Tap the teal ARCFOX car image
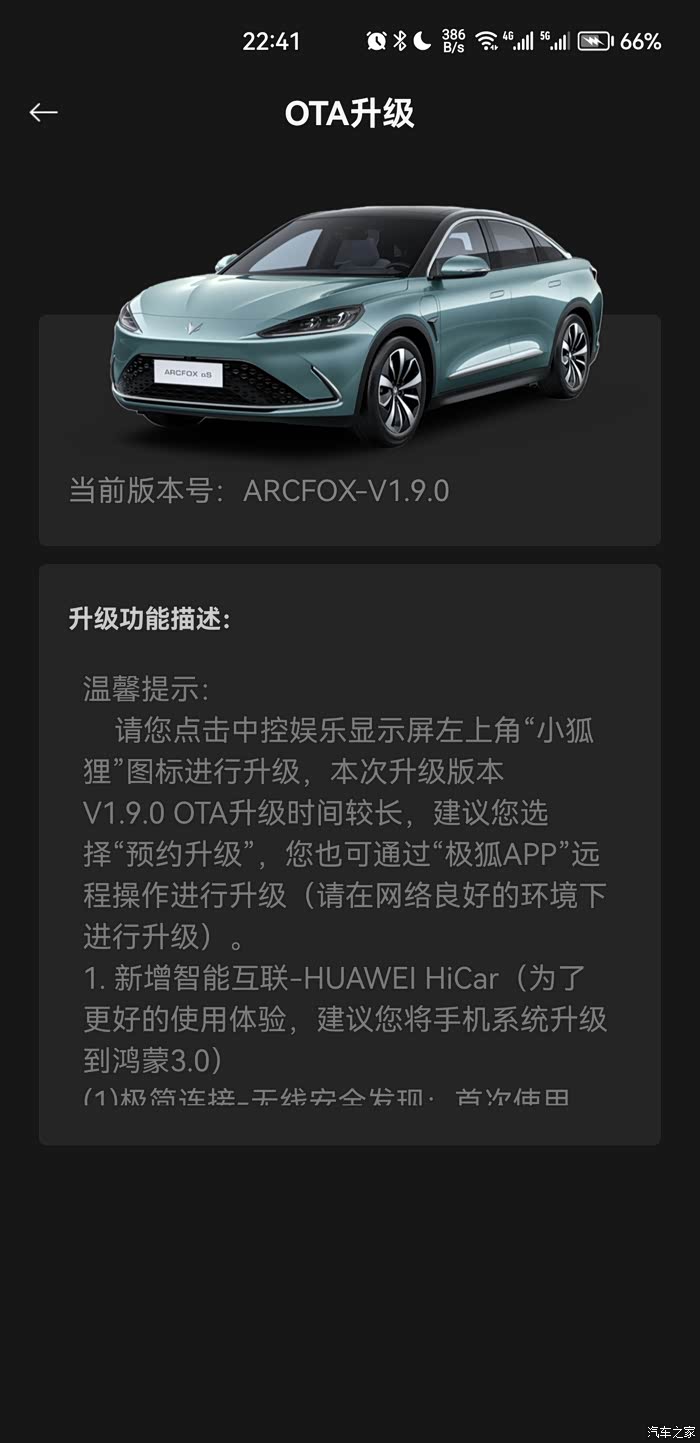This screenshot has width=700, height=1443. point(356,323)
